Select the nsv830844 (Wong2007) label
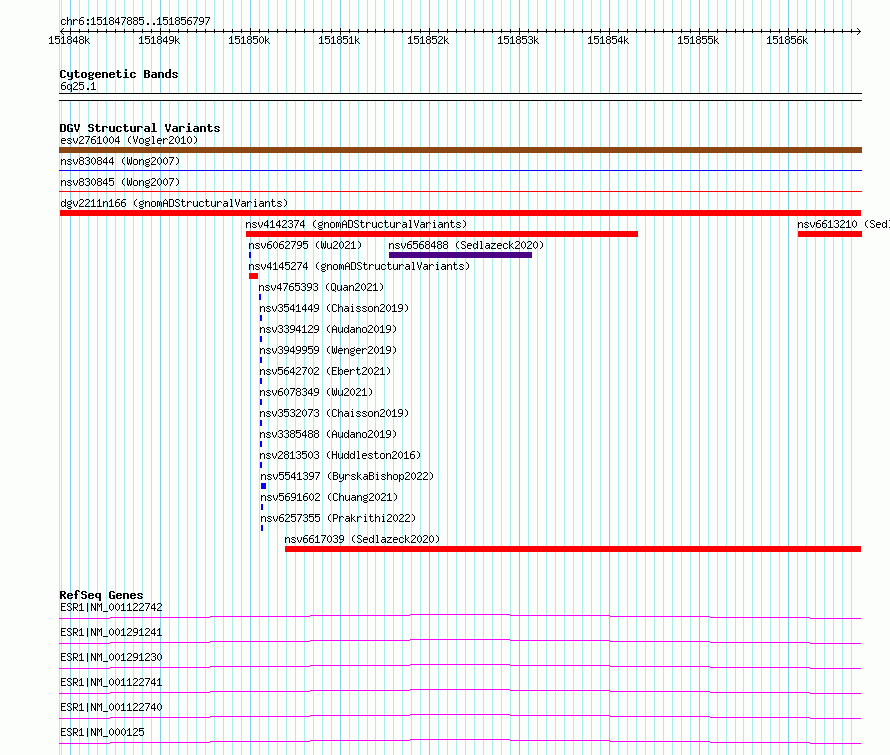The width and height of the screenshot is (890, 755). point(120,161)
